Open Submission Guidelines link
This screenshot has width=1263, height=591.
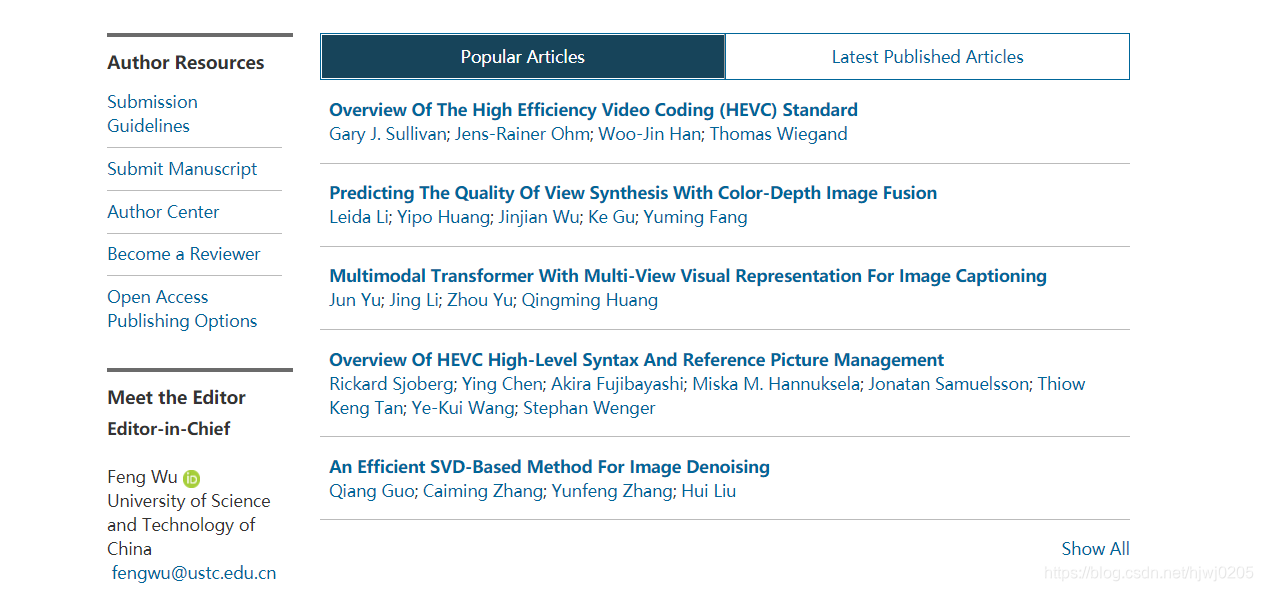click(152, 114)
